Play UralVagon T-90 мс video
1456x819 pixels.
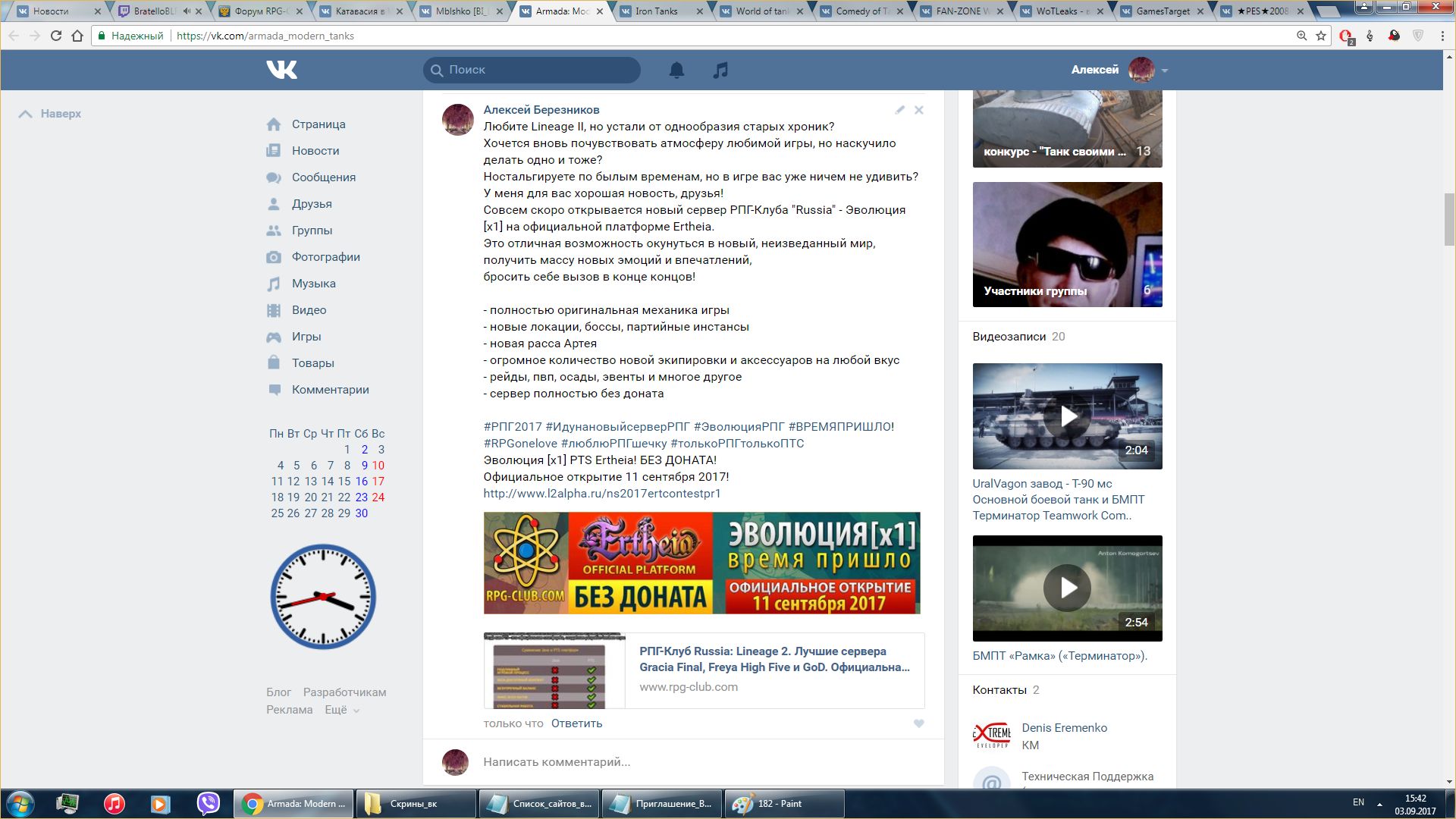tap(1067, 416)
